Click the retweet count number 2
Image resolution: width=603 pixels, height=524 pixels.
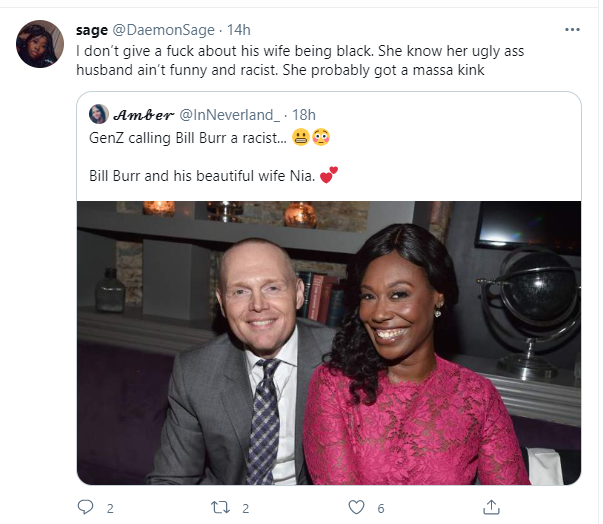click(244, 508)
